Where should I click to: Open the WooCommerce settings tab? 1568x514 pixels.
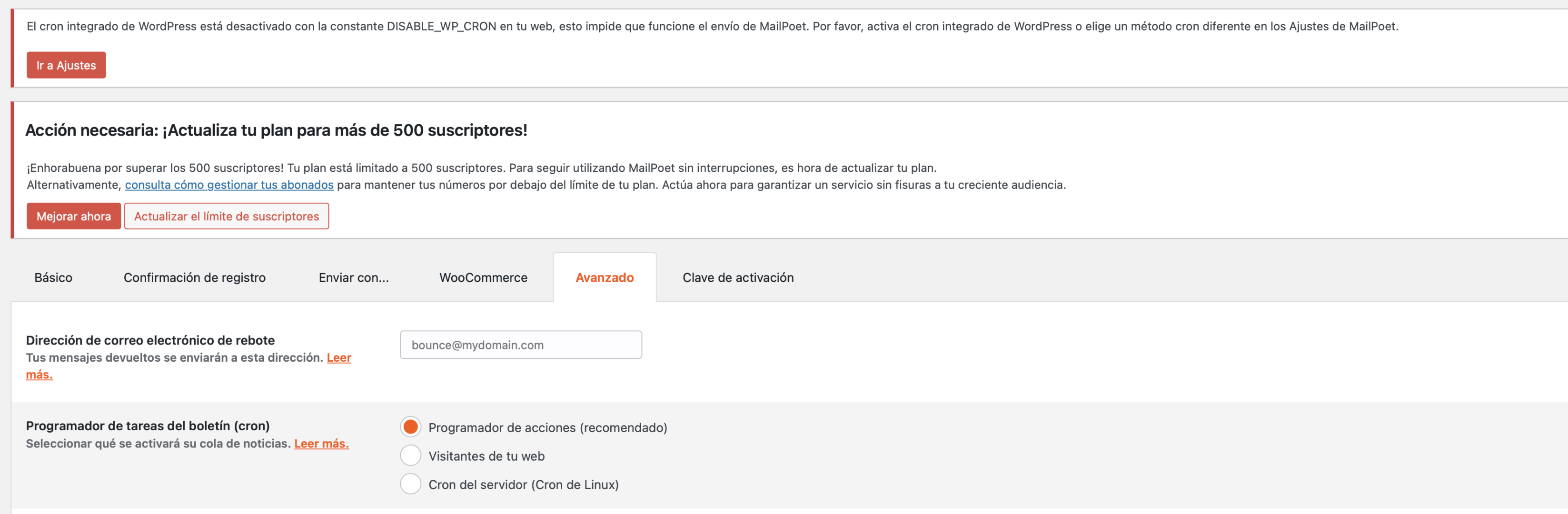[483, 277]
